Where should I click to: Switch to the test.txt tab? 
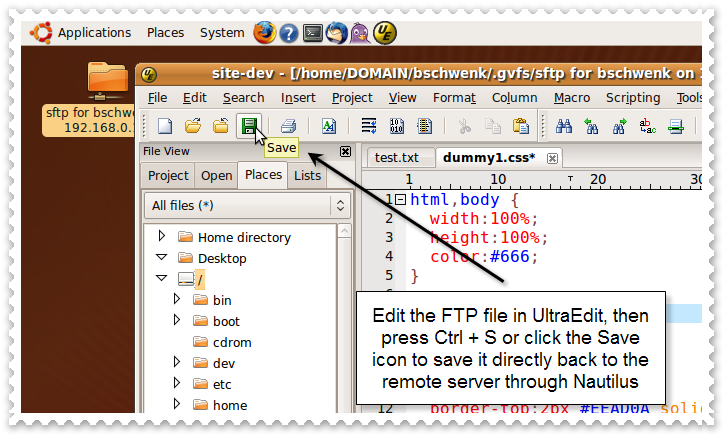[400, 158]
